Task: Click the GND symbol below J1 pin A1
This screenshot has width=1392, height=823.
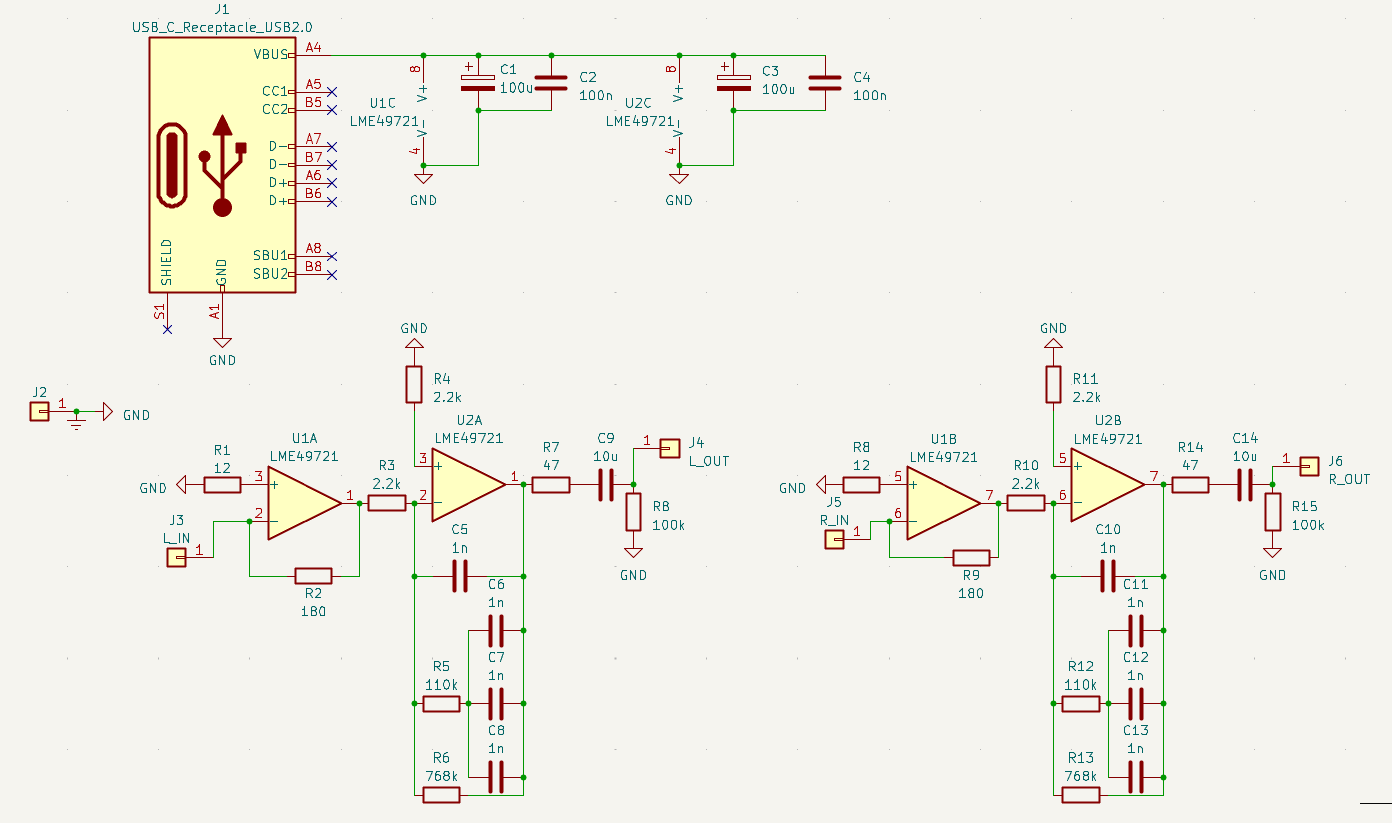Action: point(222,342)
